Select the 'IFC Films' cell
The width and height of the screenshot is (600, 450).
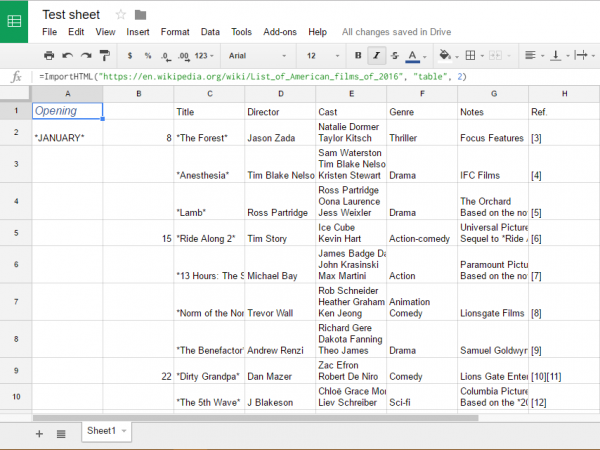click(x=493, y=164)
